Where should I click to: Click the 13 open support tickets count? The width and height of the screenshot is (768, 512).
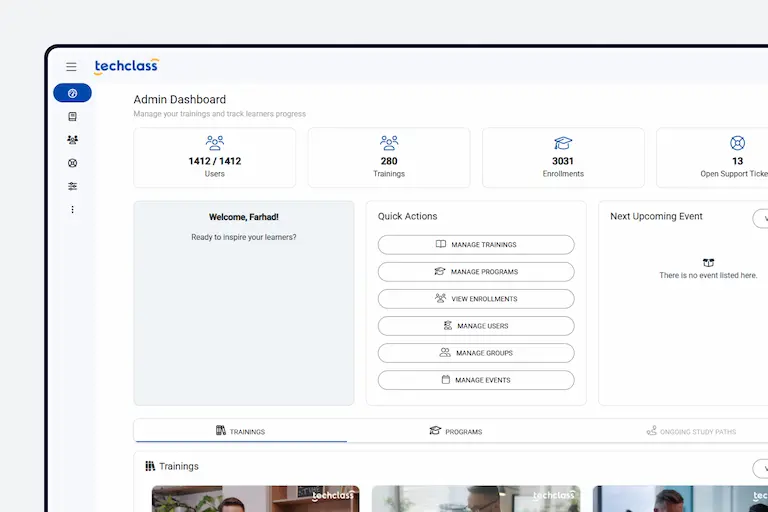click(x=737, y=161)
